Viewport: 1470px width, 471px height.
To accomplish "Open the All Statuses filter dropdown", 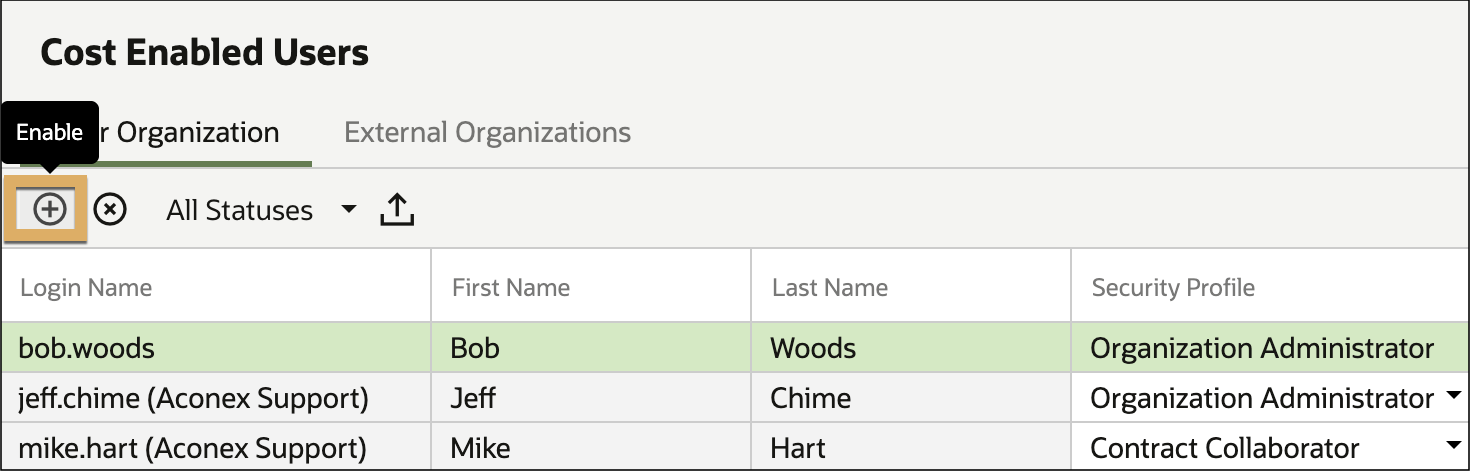I will 261,210.
